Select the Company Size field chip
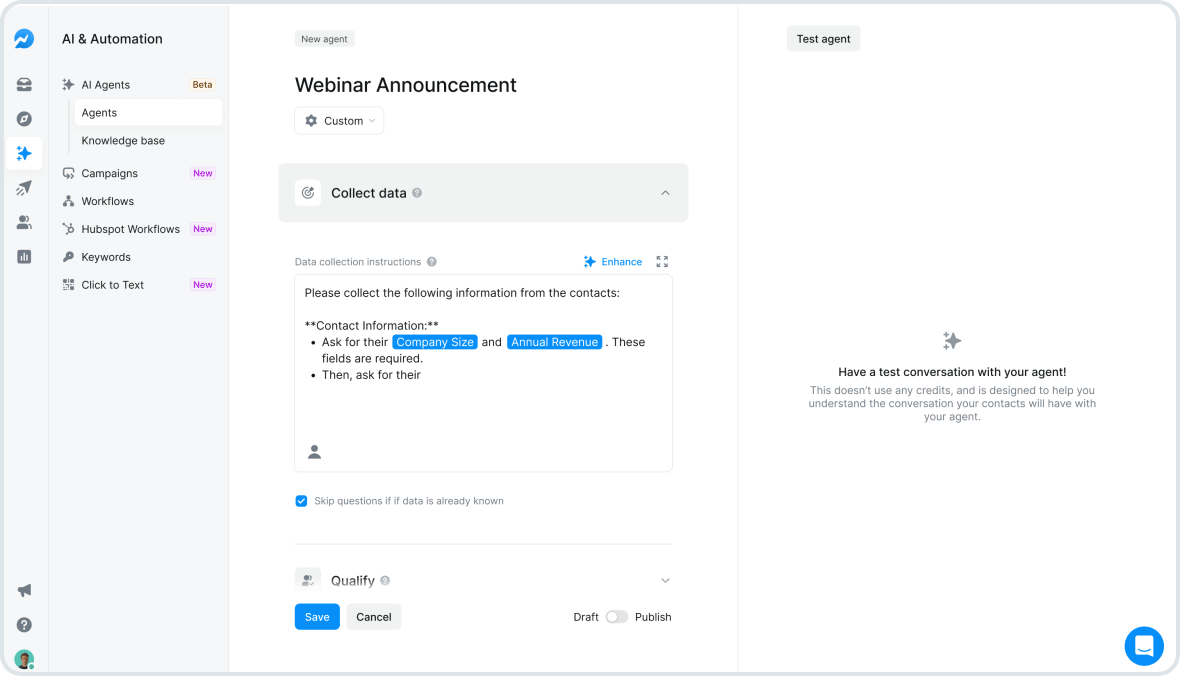The width and height of the screenshot is (1180, 676). [x=434, y=341]
